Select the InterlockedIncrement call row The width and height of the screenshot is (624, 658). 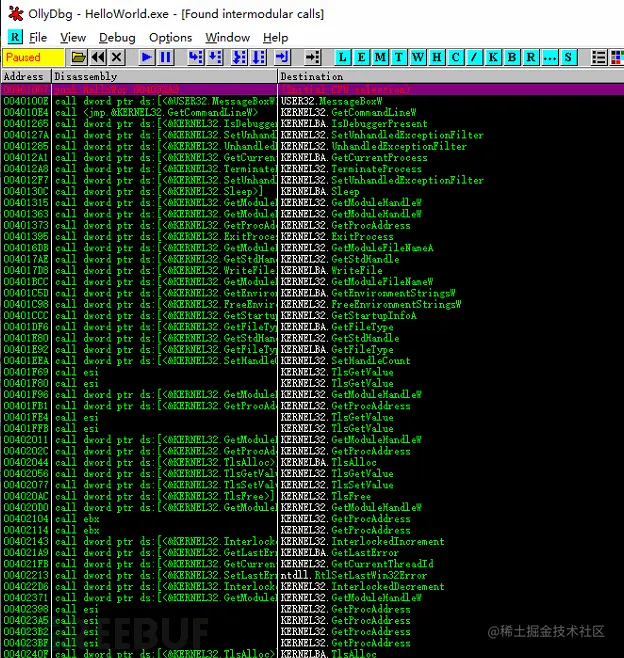click(313, 541)
